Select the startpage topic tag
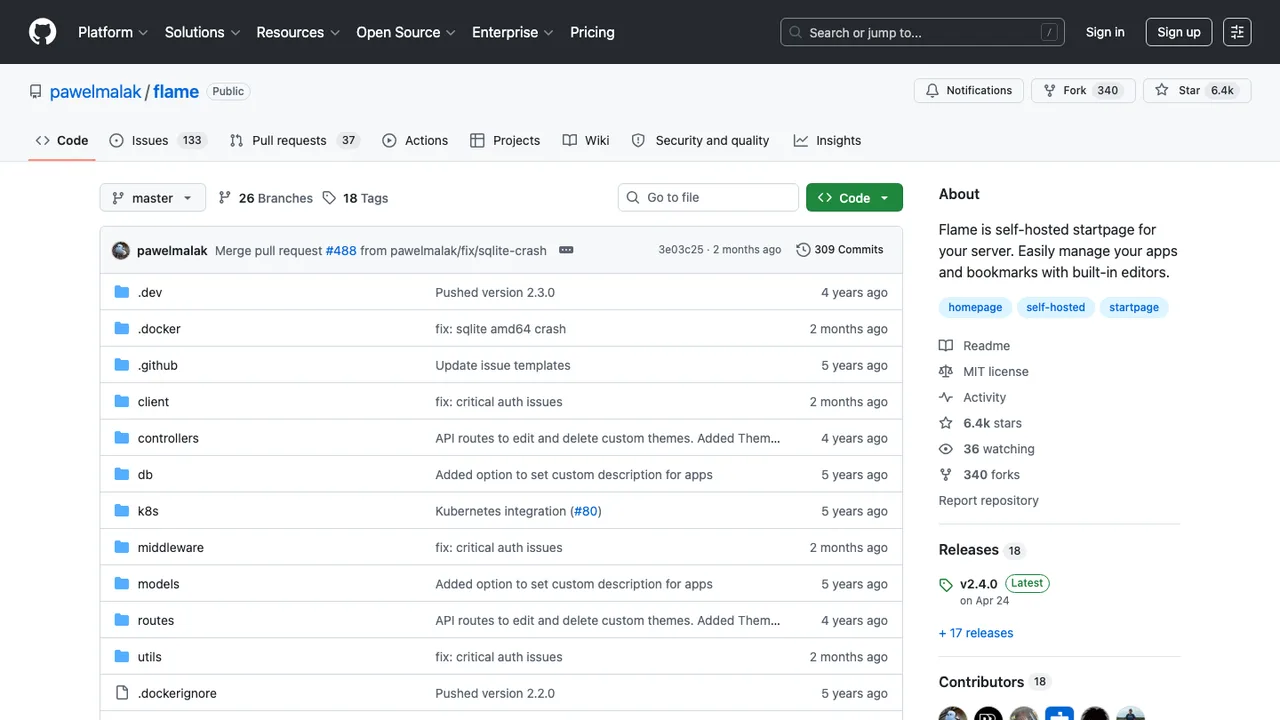 tap(1134, 308)
